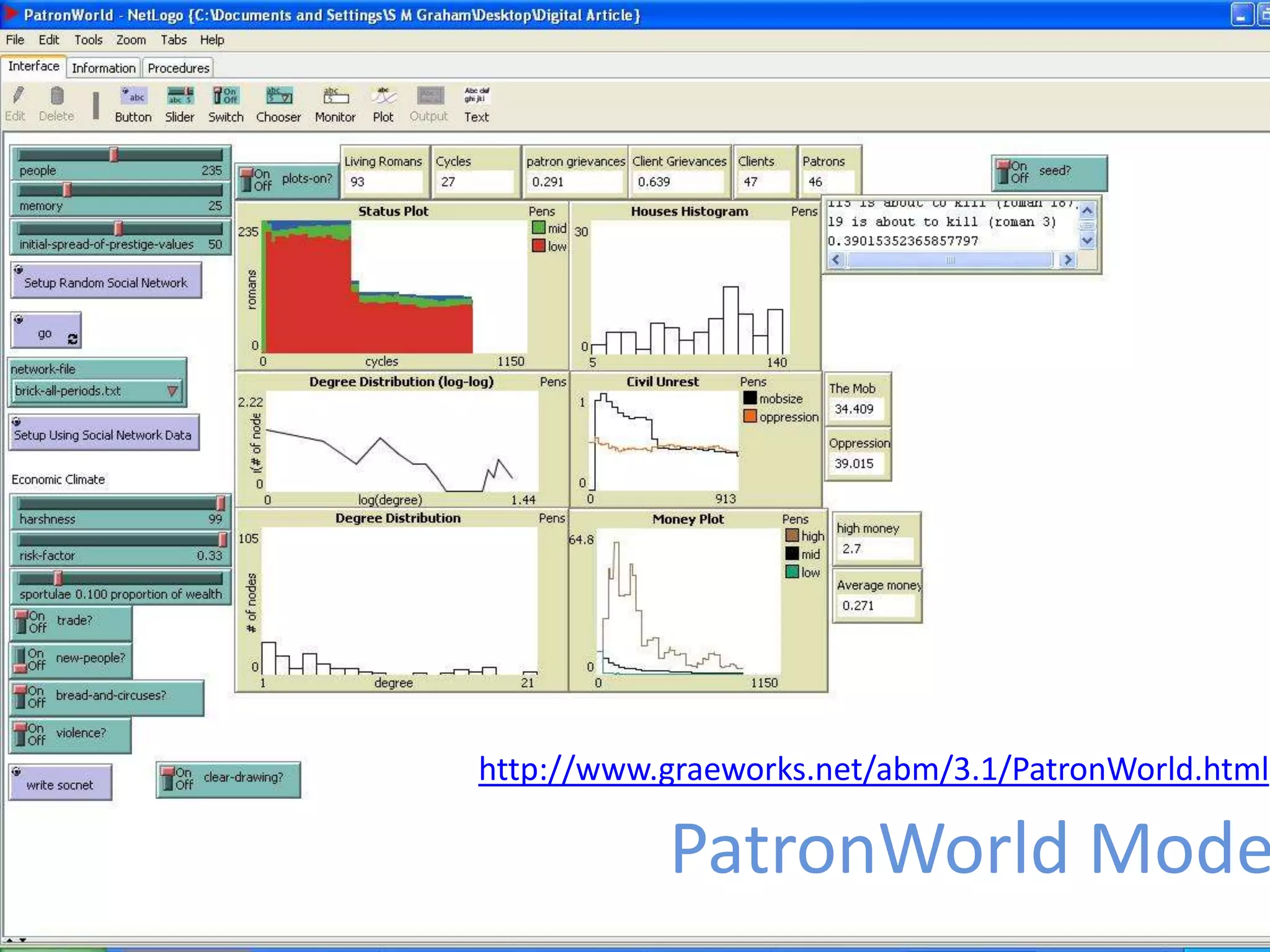Click output area scroll up arrow
1270x952 pixels.
(x=1086, y=210)
